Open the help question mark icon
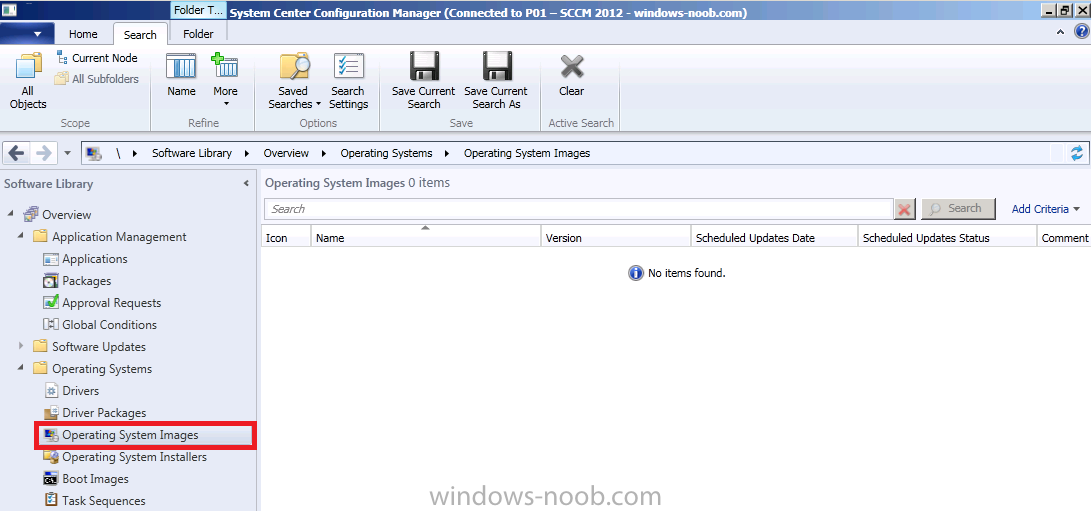1091x511 pixels. click(x=1081, y=31)
